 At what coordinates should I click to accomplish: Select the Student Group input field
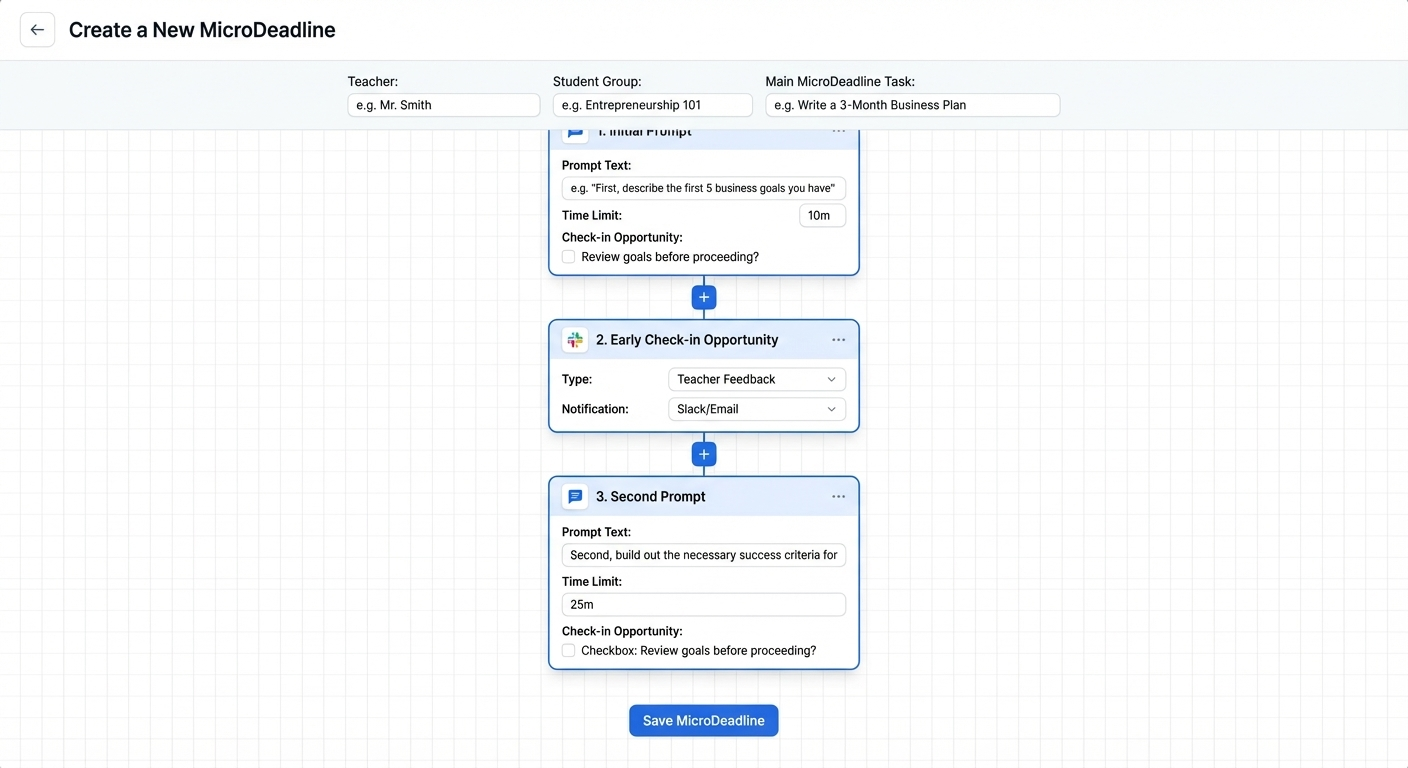tap(652, 105)
